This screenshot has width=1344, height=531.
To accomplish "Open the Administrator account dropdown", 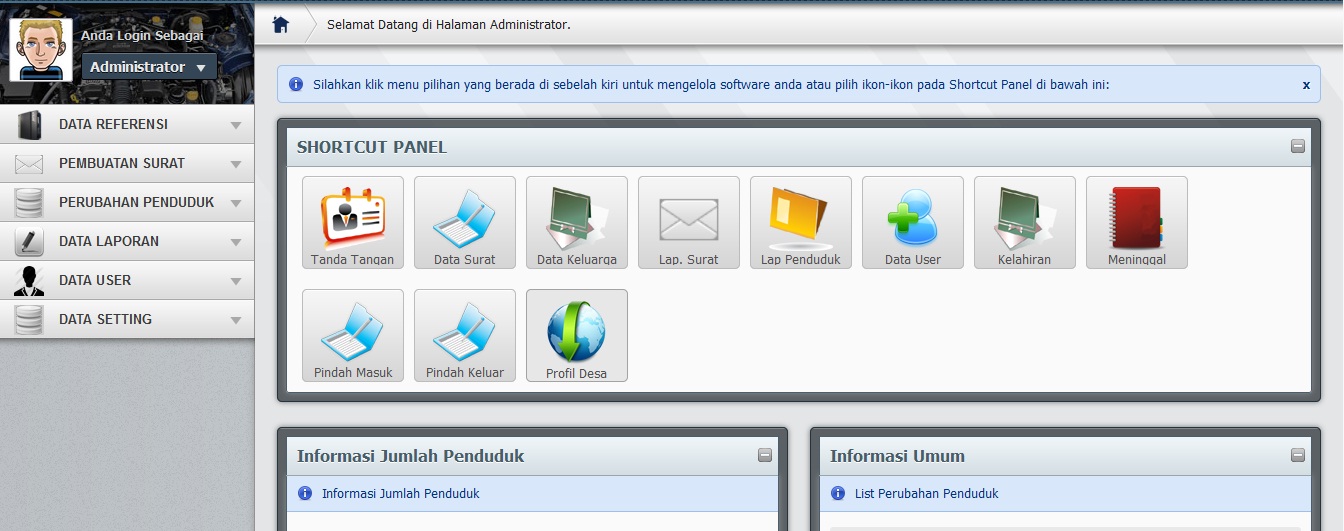I will 150,67.
